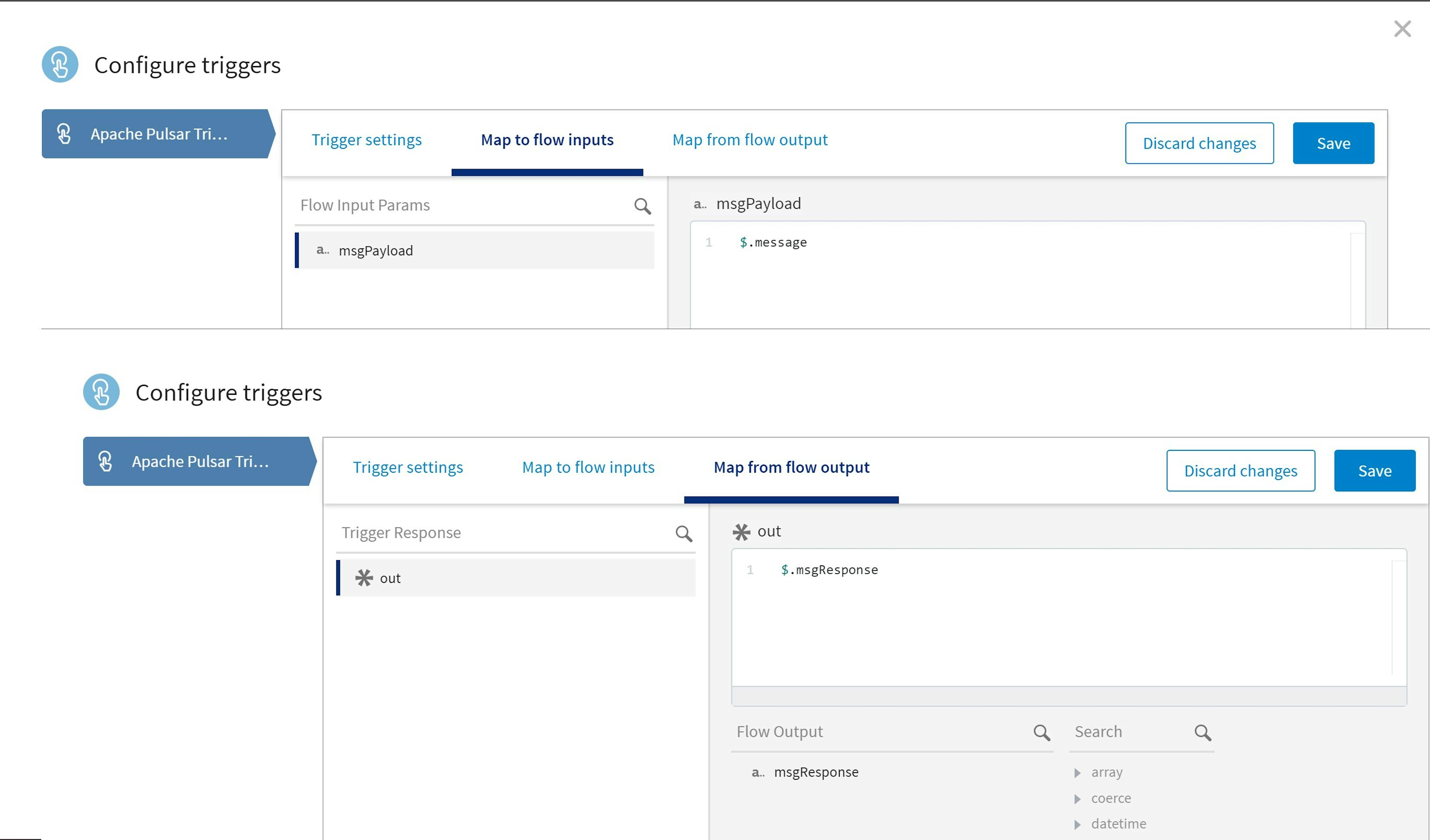Click Save in the bottom panel
The height and width of the screenshot is (840, 1430).
pyautogui.click(x=1375, y=470)
